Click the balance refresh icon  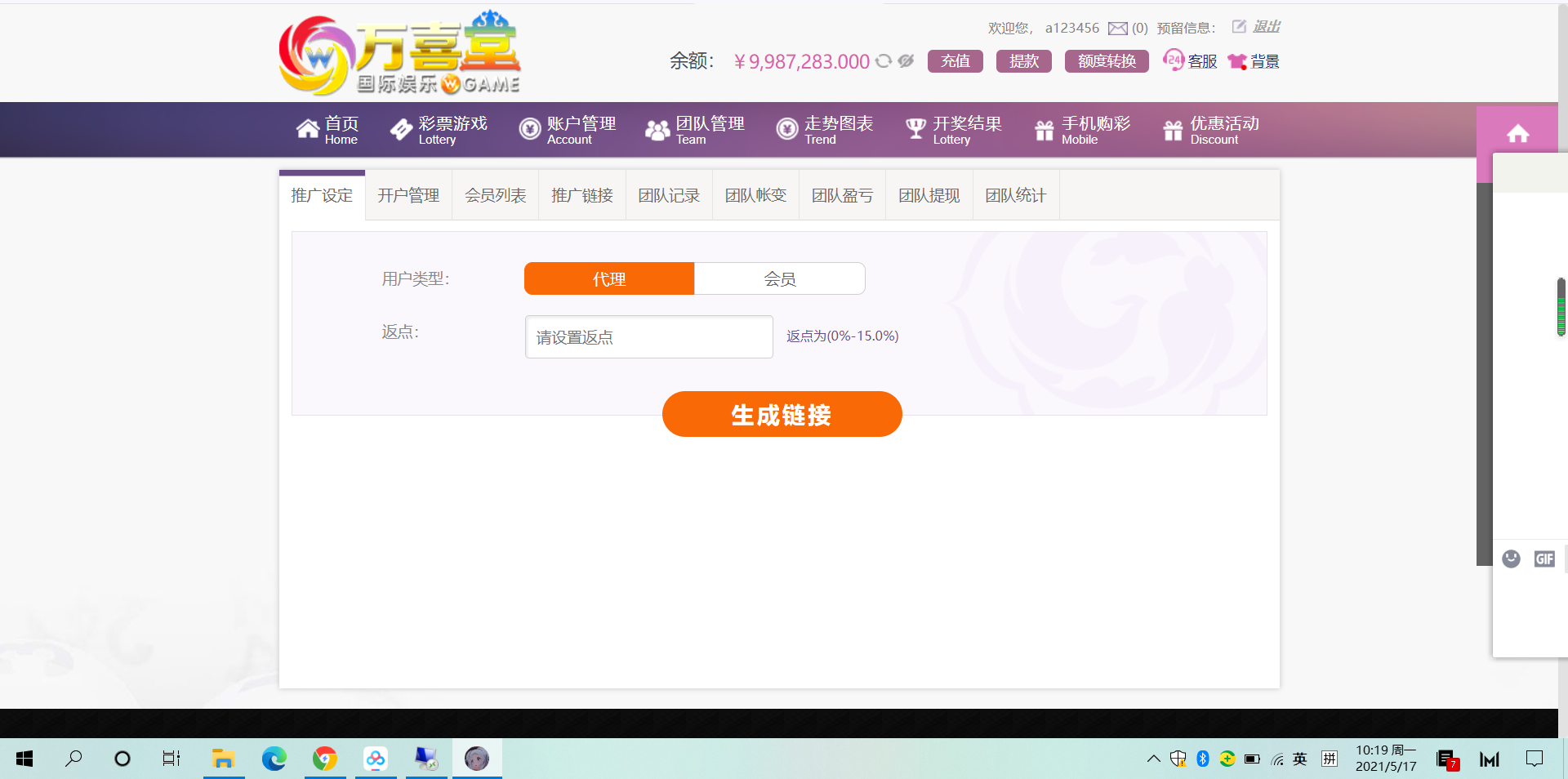[x=884, y=61]
